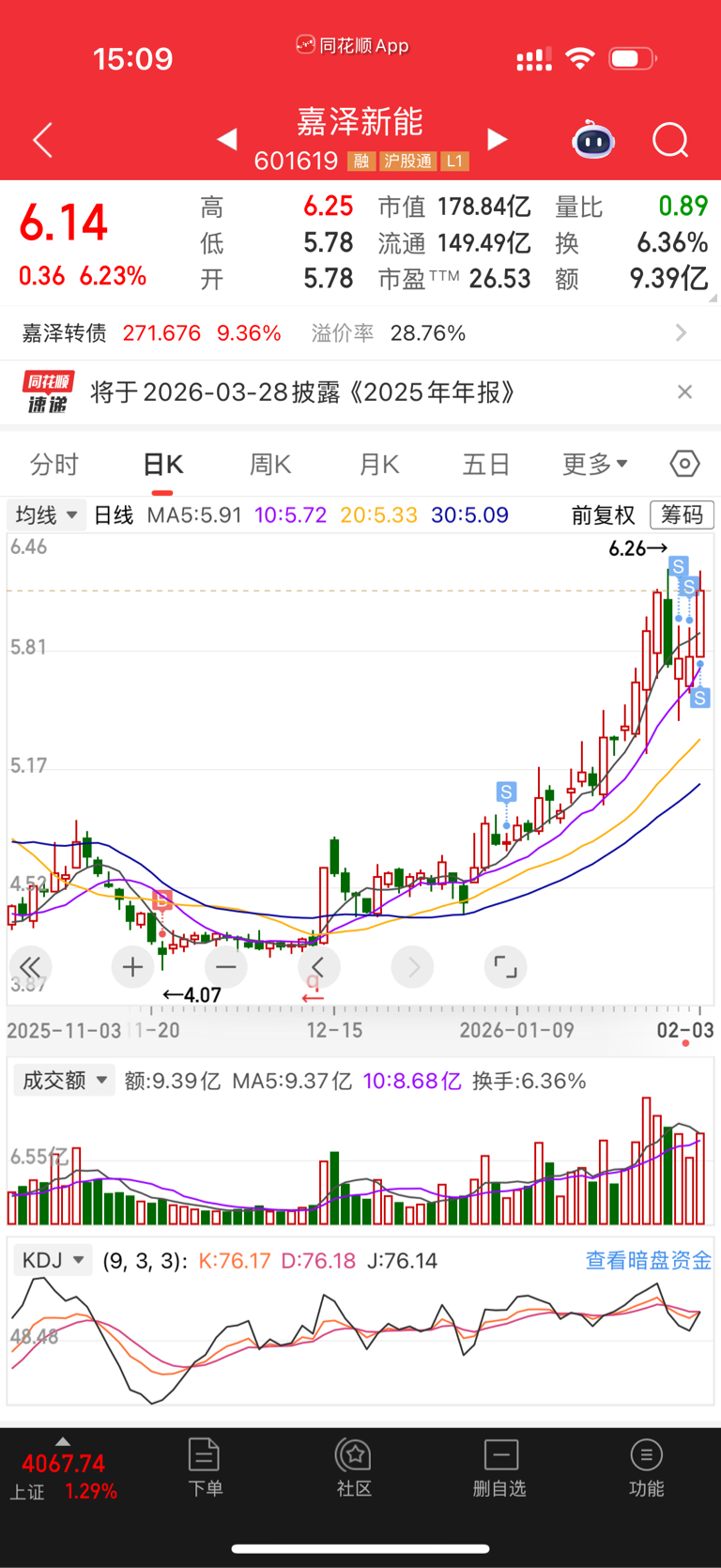Image resolution: width=721 pixels, height=1568 pixels.
Task: Tap the KDJ indicator chart panel
Action: tap(360, 1341)
